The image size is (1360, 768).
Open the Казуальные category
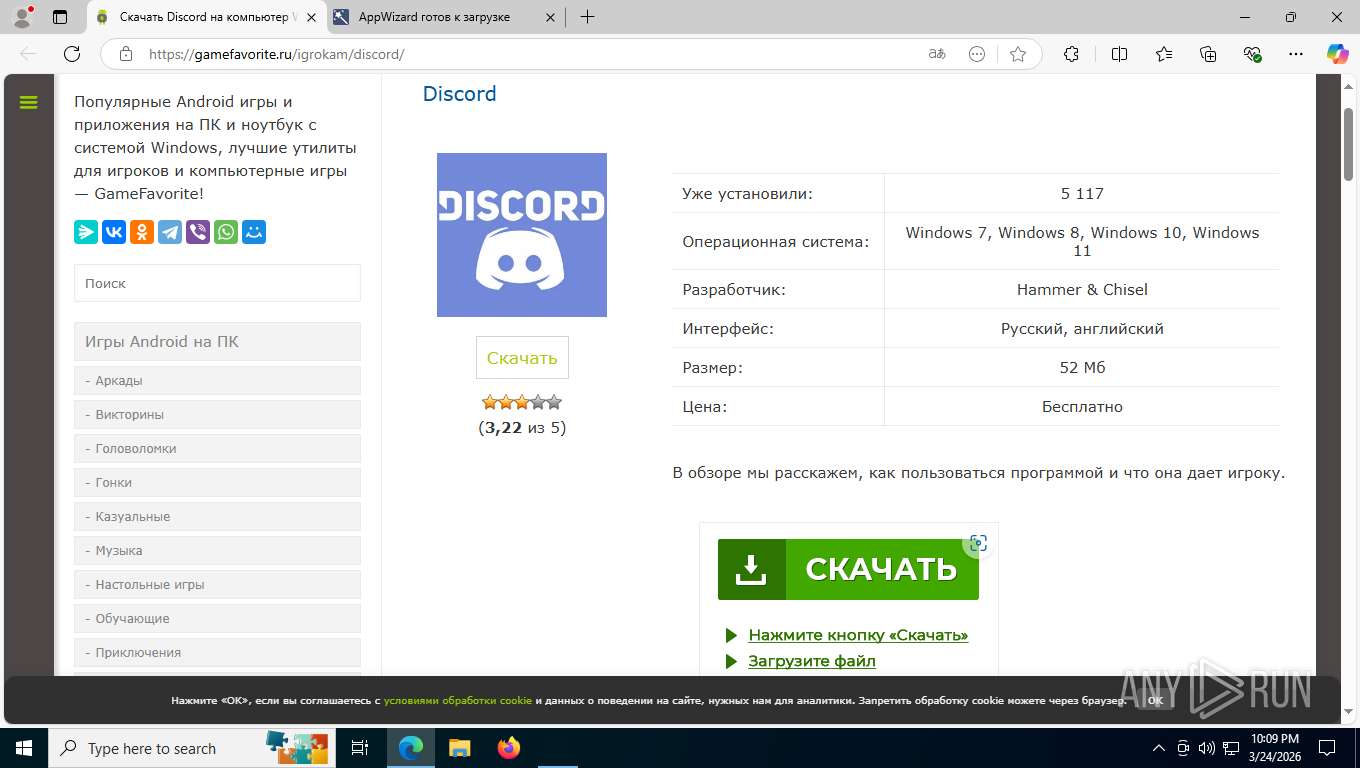pyautogui.click(x=217, y=516)
